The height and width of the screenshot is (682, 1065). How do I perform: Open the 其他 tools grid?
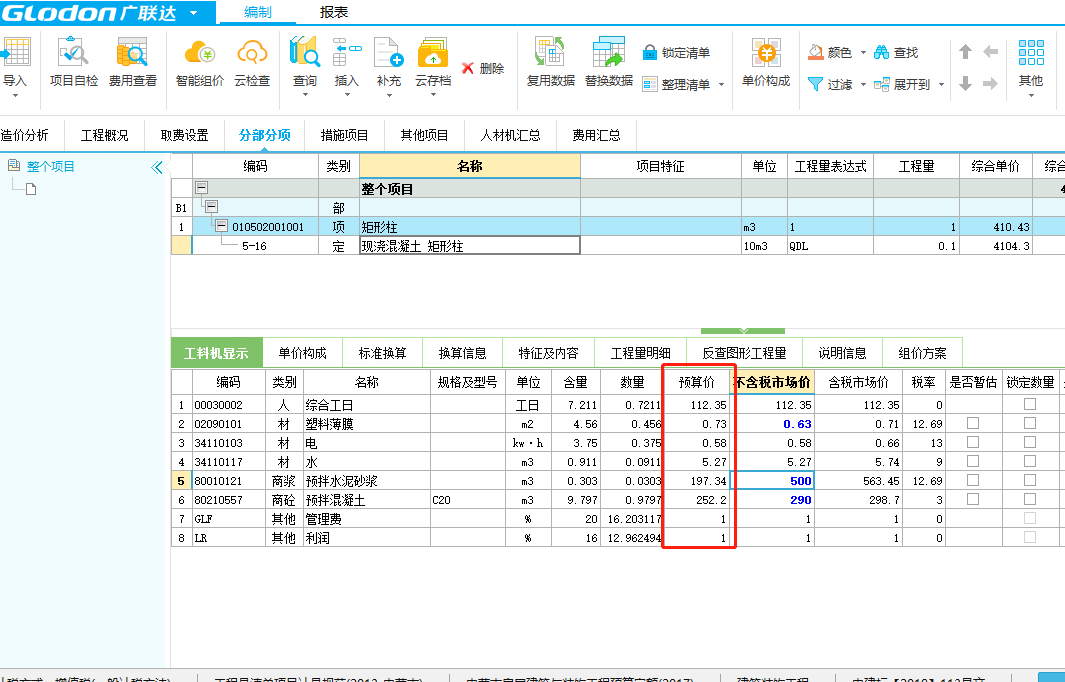click(1031, 53)
